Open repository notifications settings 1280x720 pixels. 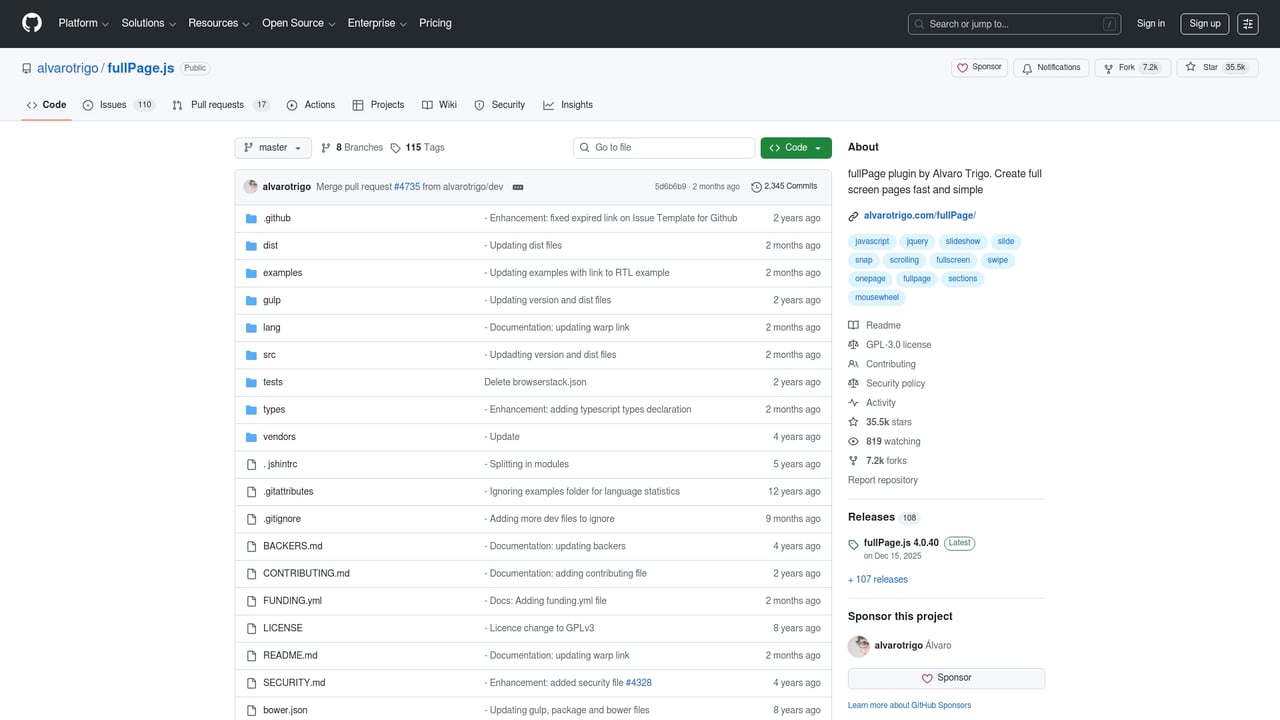point(1051,67)
